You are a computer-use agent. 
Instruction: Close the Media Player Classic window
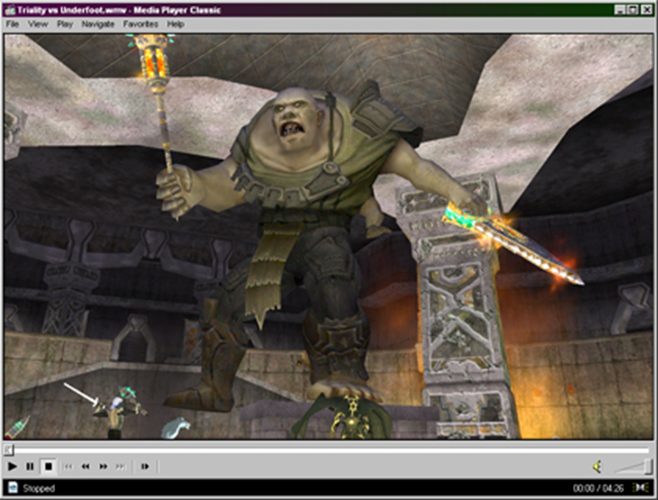click(x=647, y=10)
